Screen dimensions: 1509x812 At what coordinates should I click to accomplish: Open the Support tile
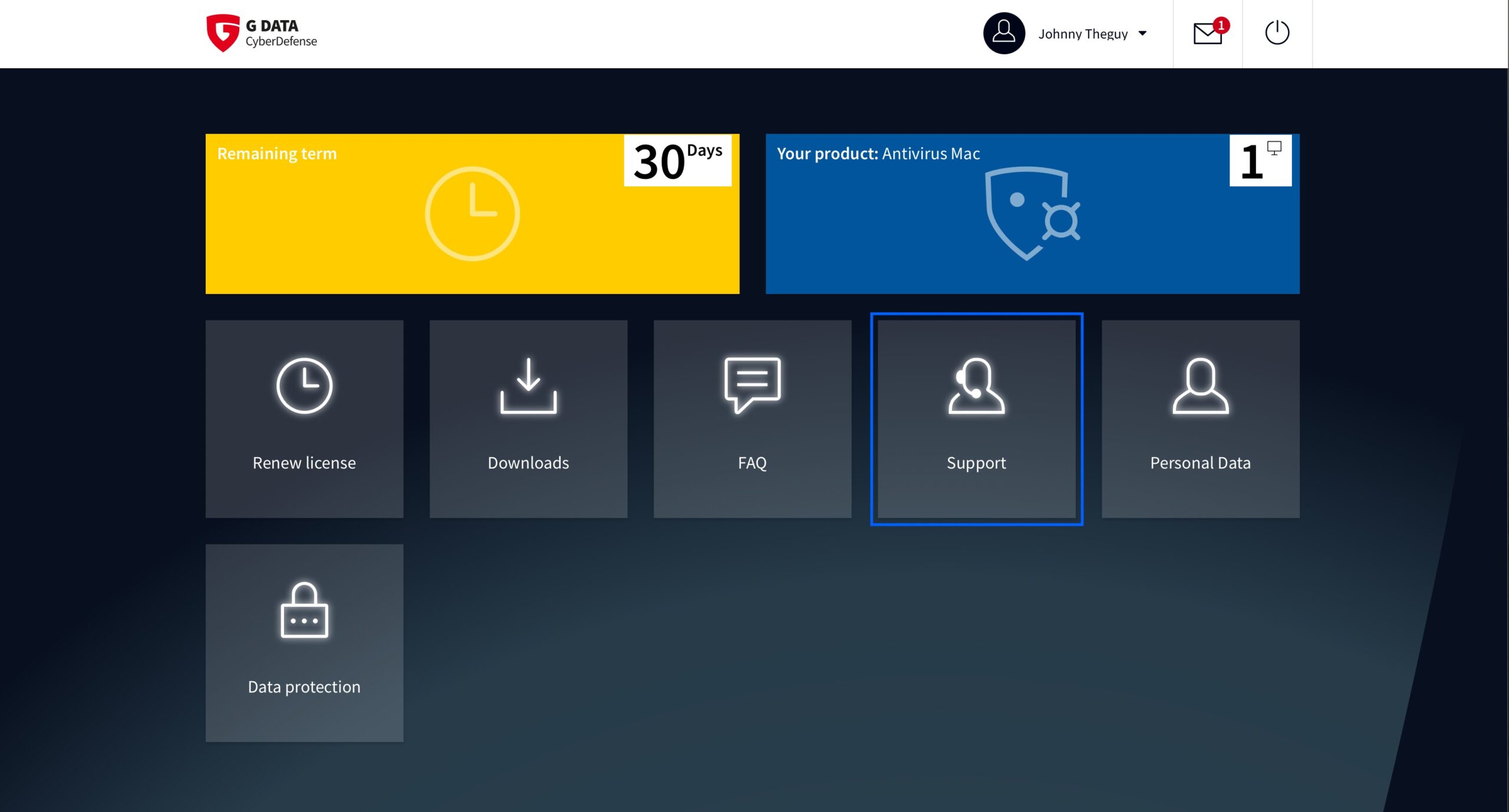(x=976, y=419)
